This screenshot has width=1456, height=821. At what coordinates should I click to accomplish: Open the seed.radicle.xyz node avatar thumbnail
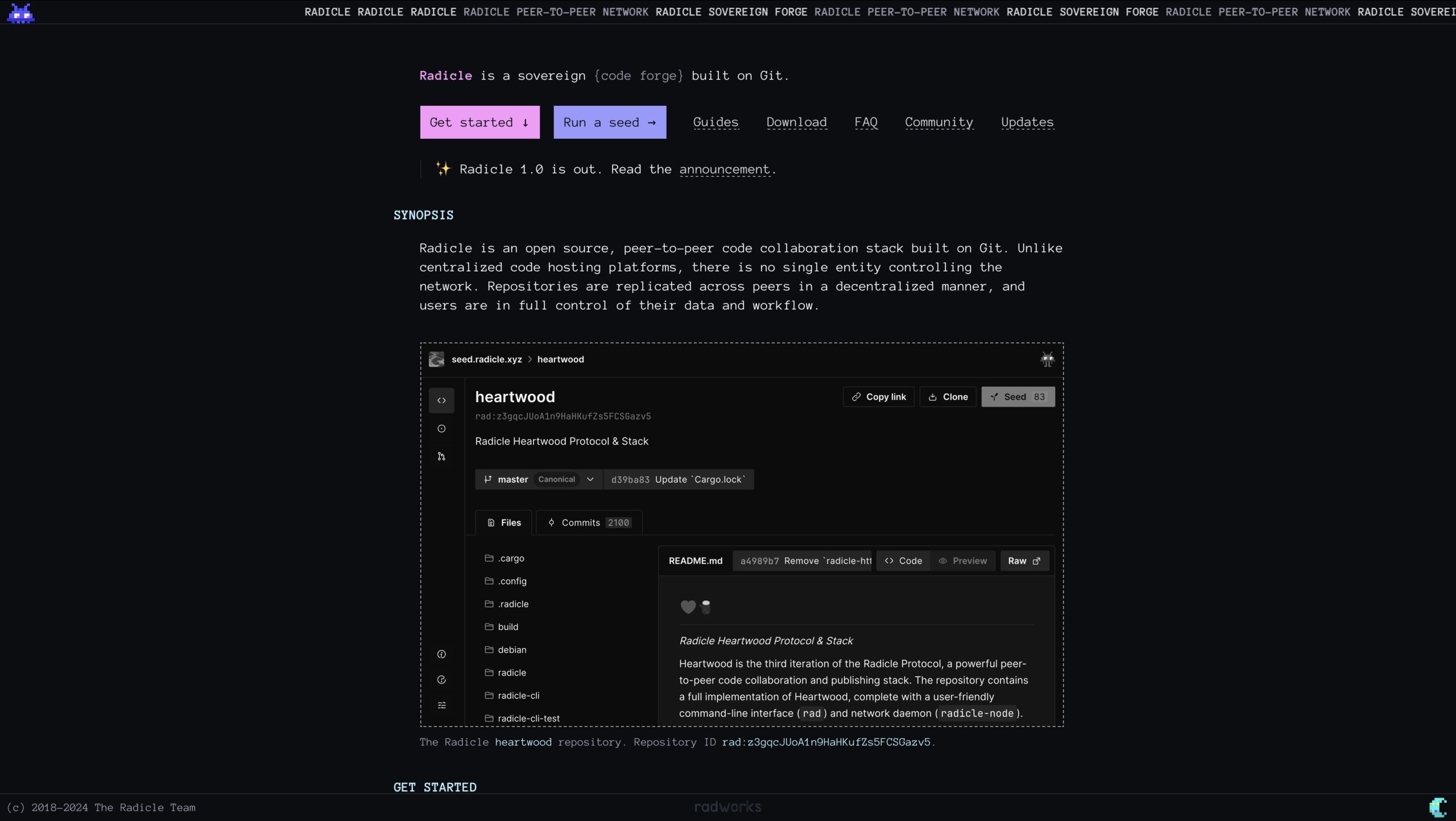436,360
